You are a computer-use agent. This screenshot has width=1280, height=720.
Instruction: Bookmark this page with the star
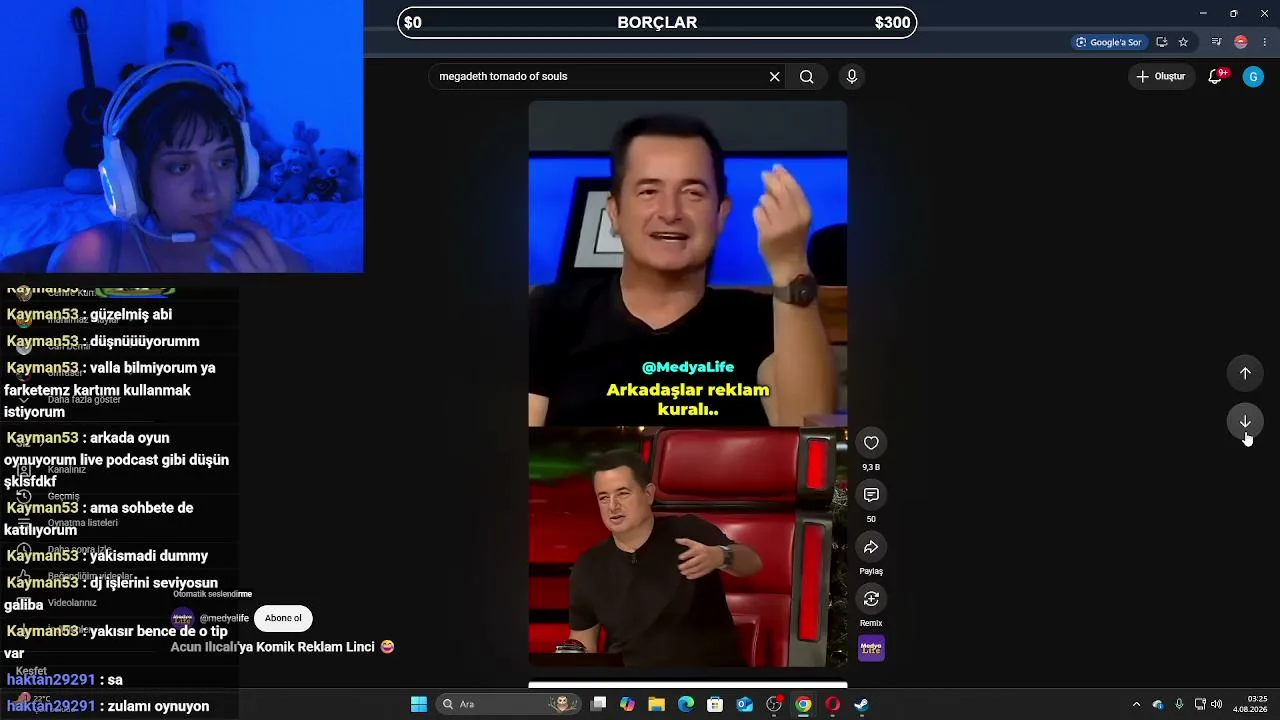point(1183,42)
